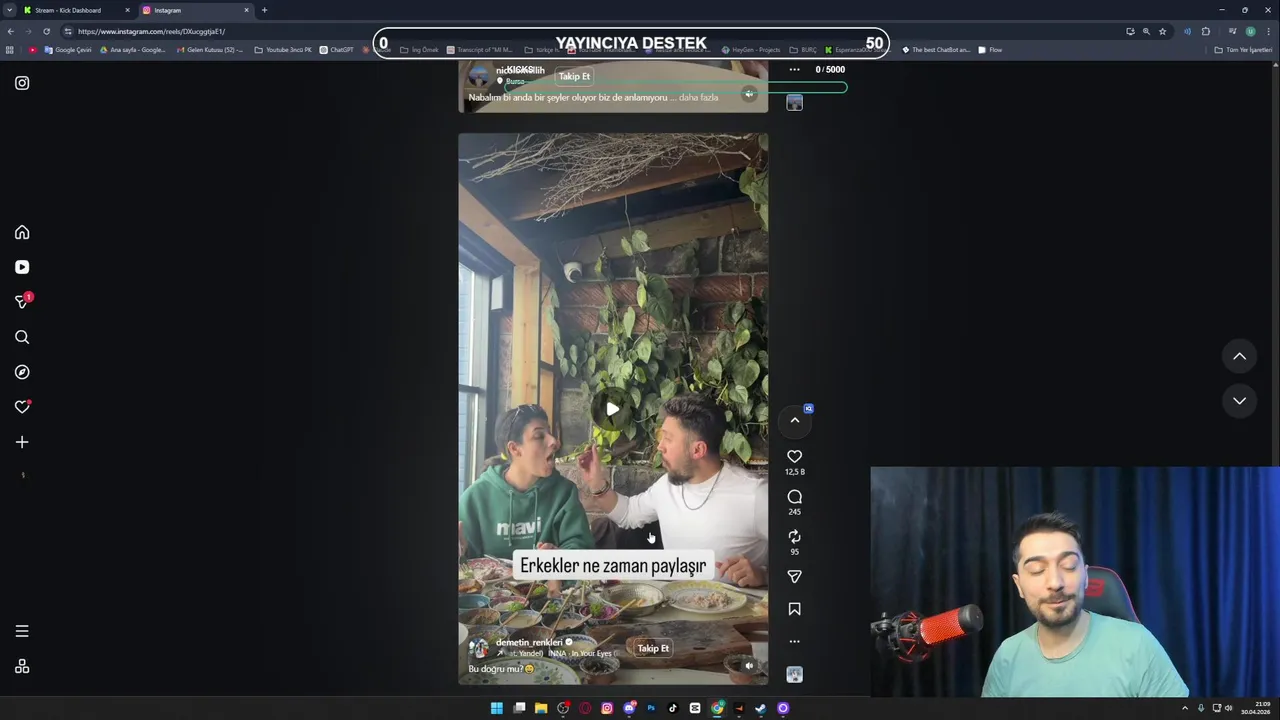Toggle sound on the upper reel
The height and width of the screenshot is (720, 1280).
[749, 94]
